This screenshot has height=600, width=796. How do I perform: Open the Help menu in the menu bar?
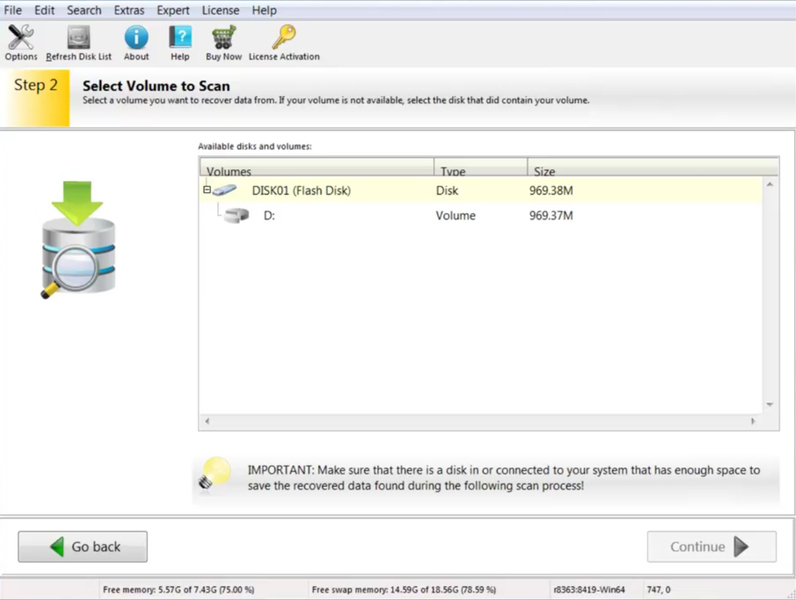coord(264,10)
